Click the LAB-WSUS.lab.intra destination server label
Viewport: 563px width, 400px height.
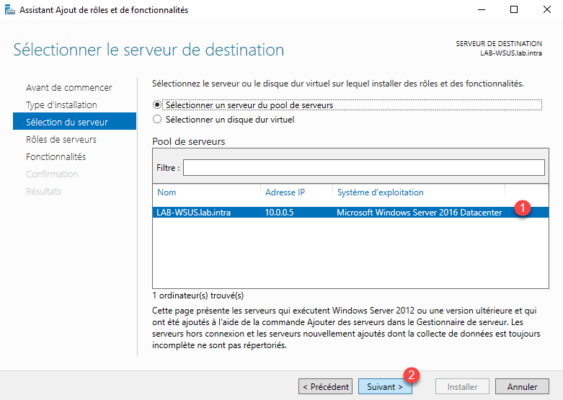point(511,54)
